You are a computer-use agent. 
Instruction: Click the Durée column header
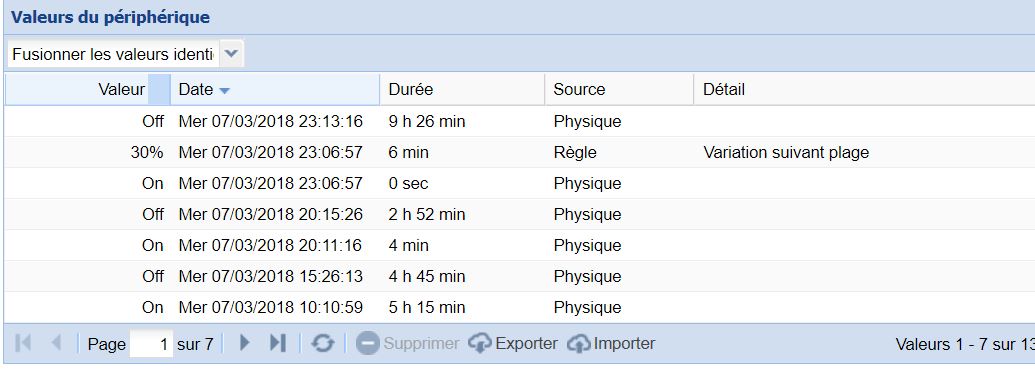tap(462, 89)
